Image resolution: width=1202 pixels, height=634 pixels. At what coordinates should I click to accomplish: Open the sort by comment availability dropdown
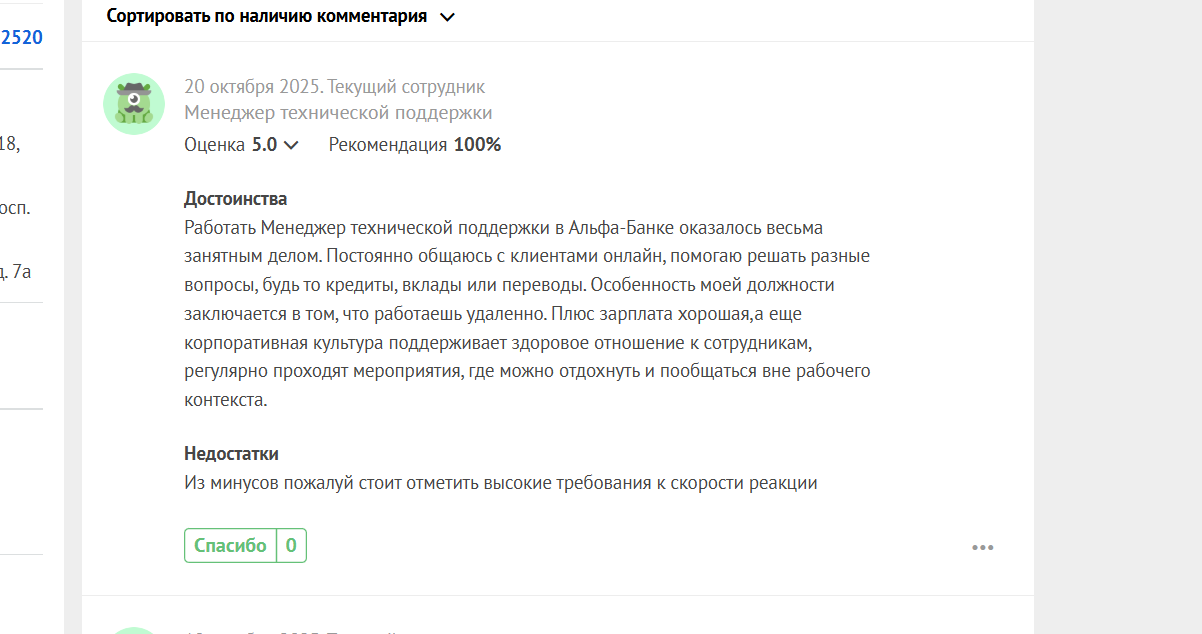(267, 16)
